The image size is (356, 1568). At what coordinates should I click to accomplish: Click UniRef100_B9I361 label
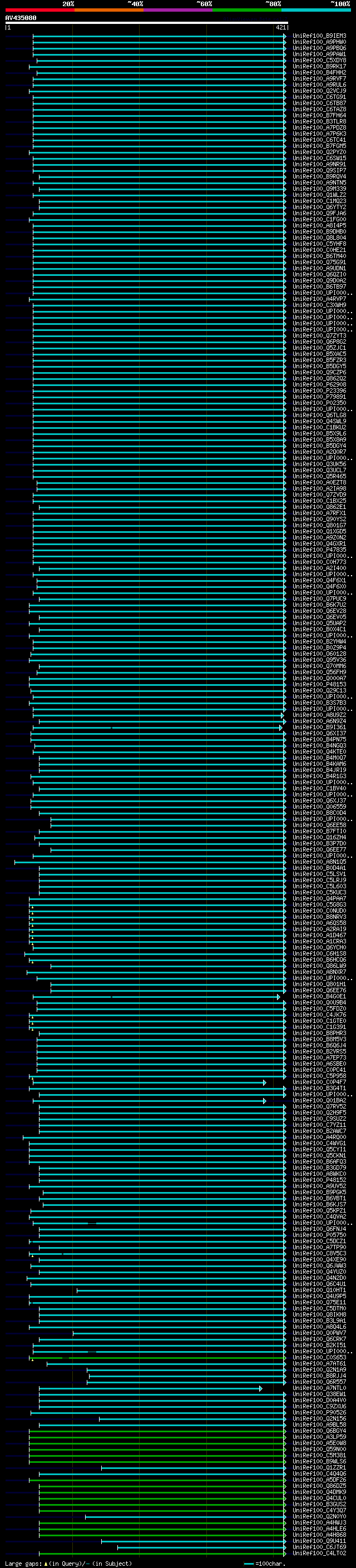pyautogui.click(x=319, y=727)
